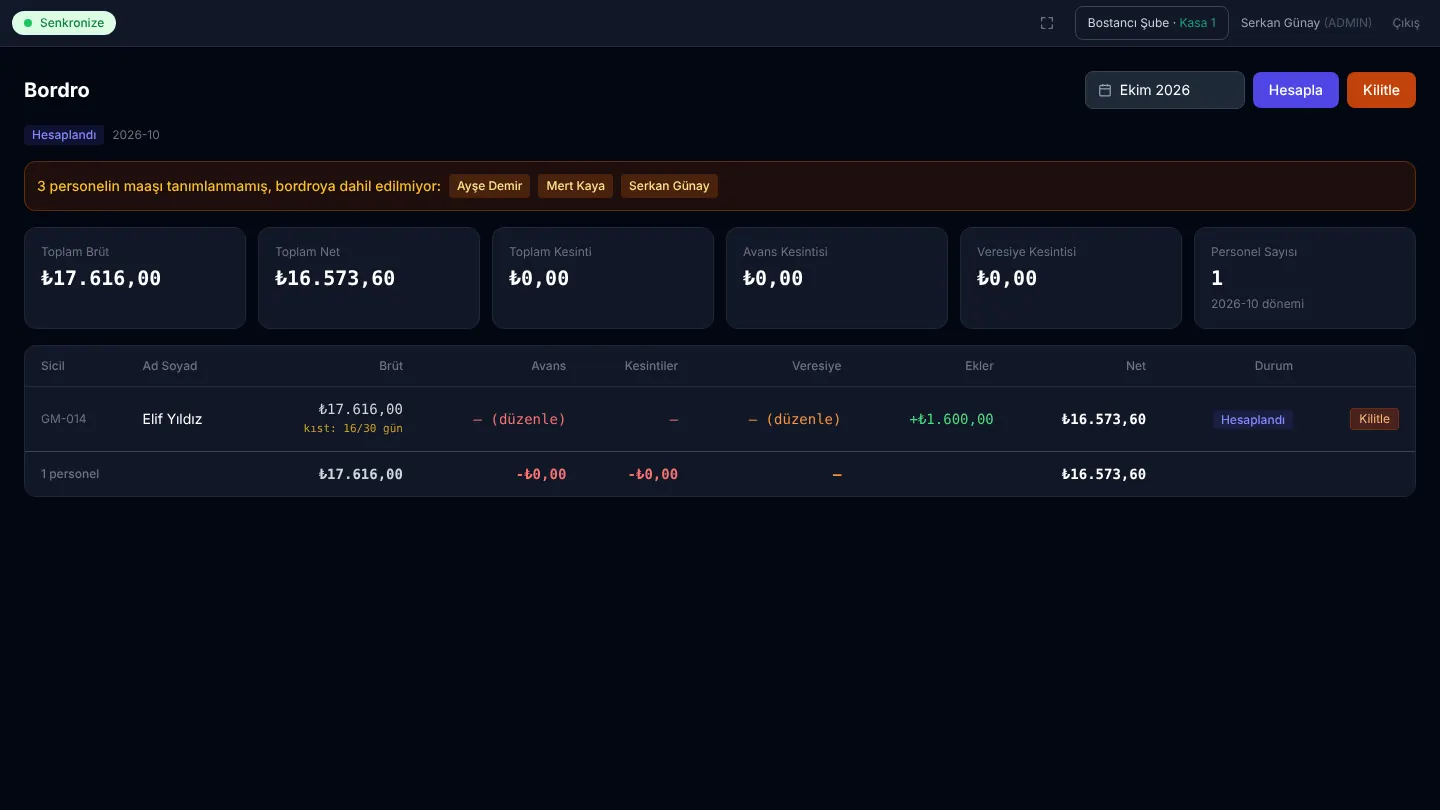The image size is (1440, 810).
Task: Click the Hesaplandı badge under the Bordro title
Action: (x=64, y=135)
